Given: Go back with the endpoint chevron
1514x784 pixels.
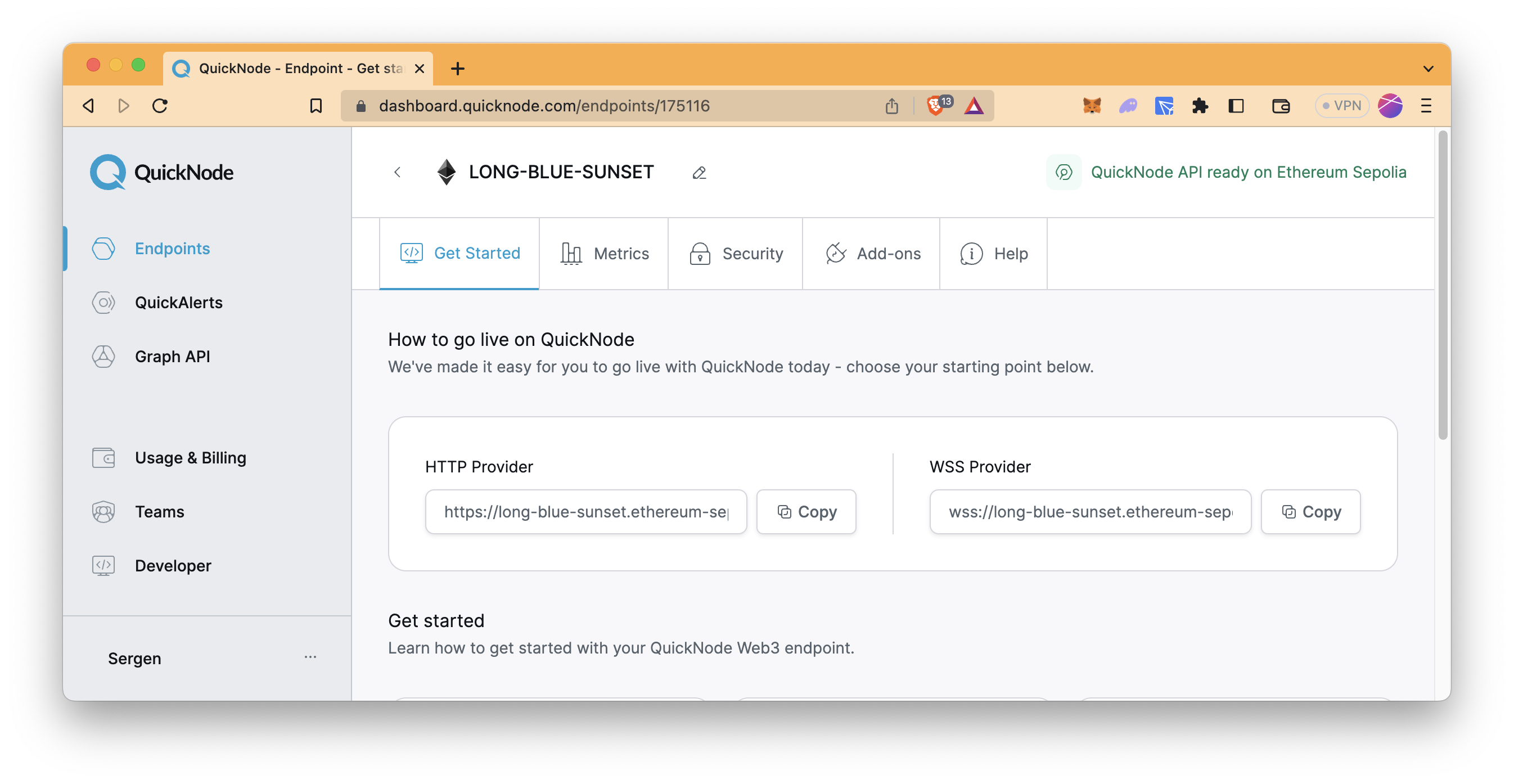Looking at the screenshot, I should tap(397, 172).
